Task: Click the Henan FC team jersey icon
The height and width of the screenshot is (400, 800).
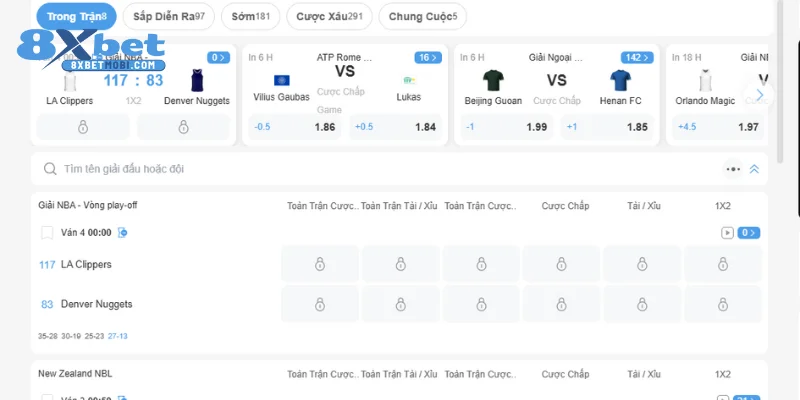Action: 620,80
